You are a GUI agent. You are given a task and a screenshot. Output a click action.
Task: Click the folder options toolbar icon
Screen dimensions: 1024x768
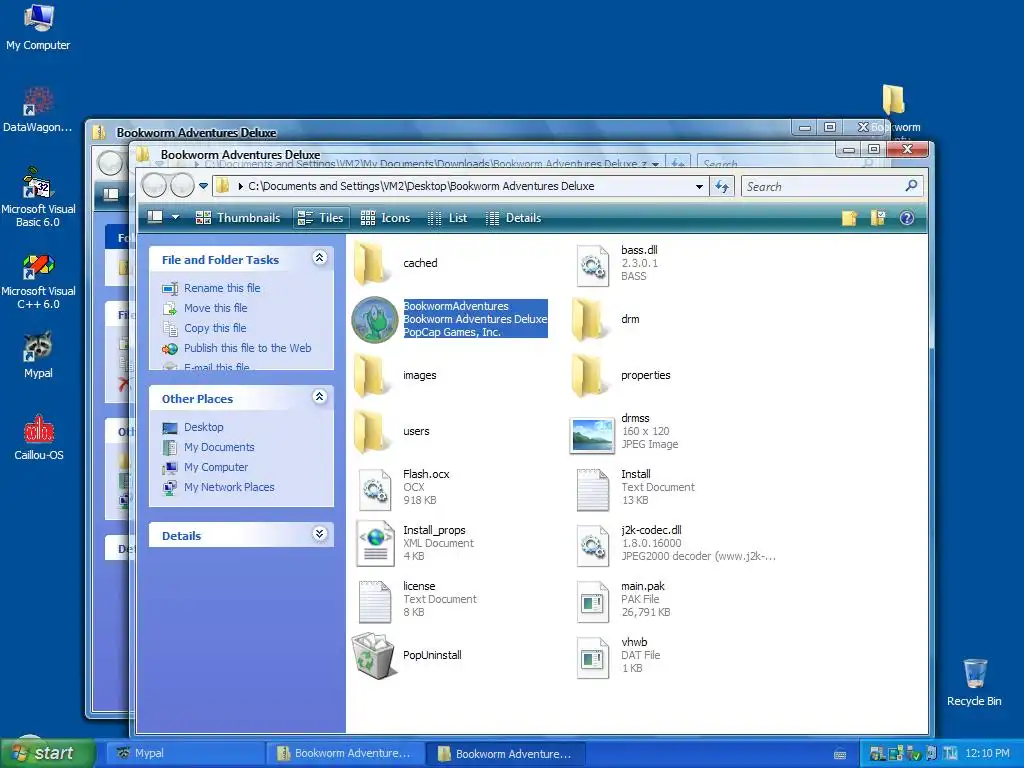[x=878, y=218]
